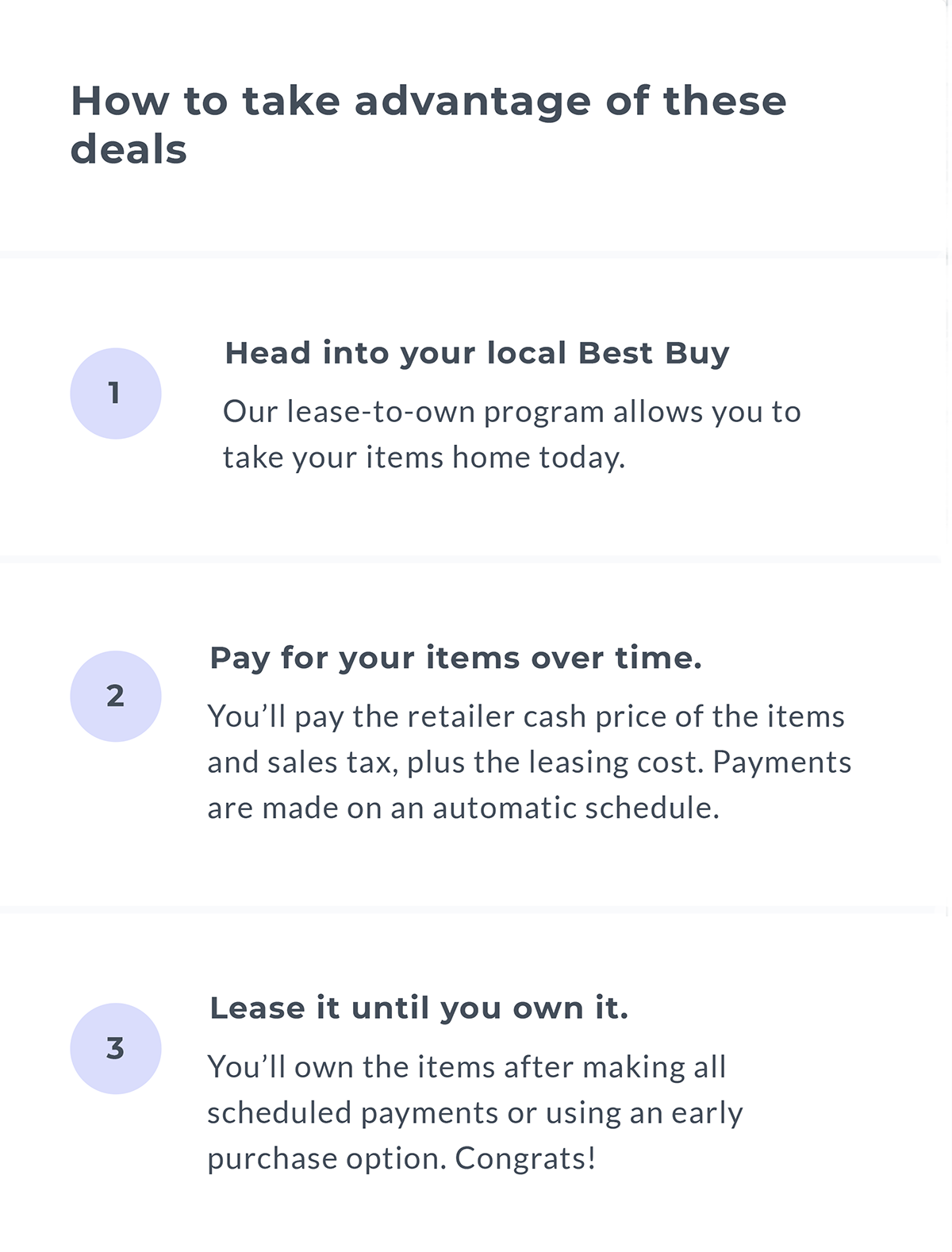Screen dimensions: 952x1252
Task: Click the "Congrats!" text
Action: (525, 1159)
